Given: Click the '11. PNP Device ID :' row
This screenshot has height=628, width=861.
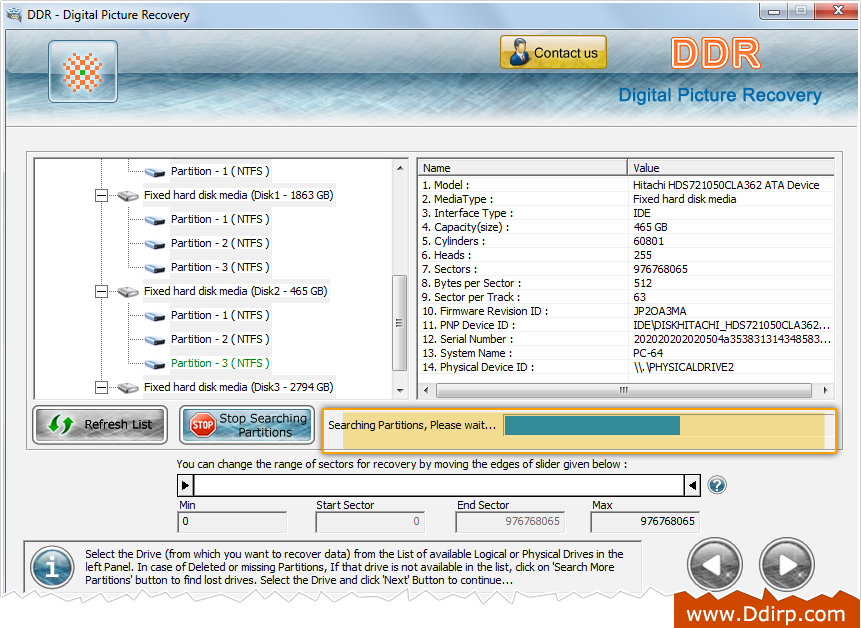Looking at the screenshot, I should 627,326.
